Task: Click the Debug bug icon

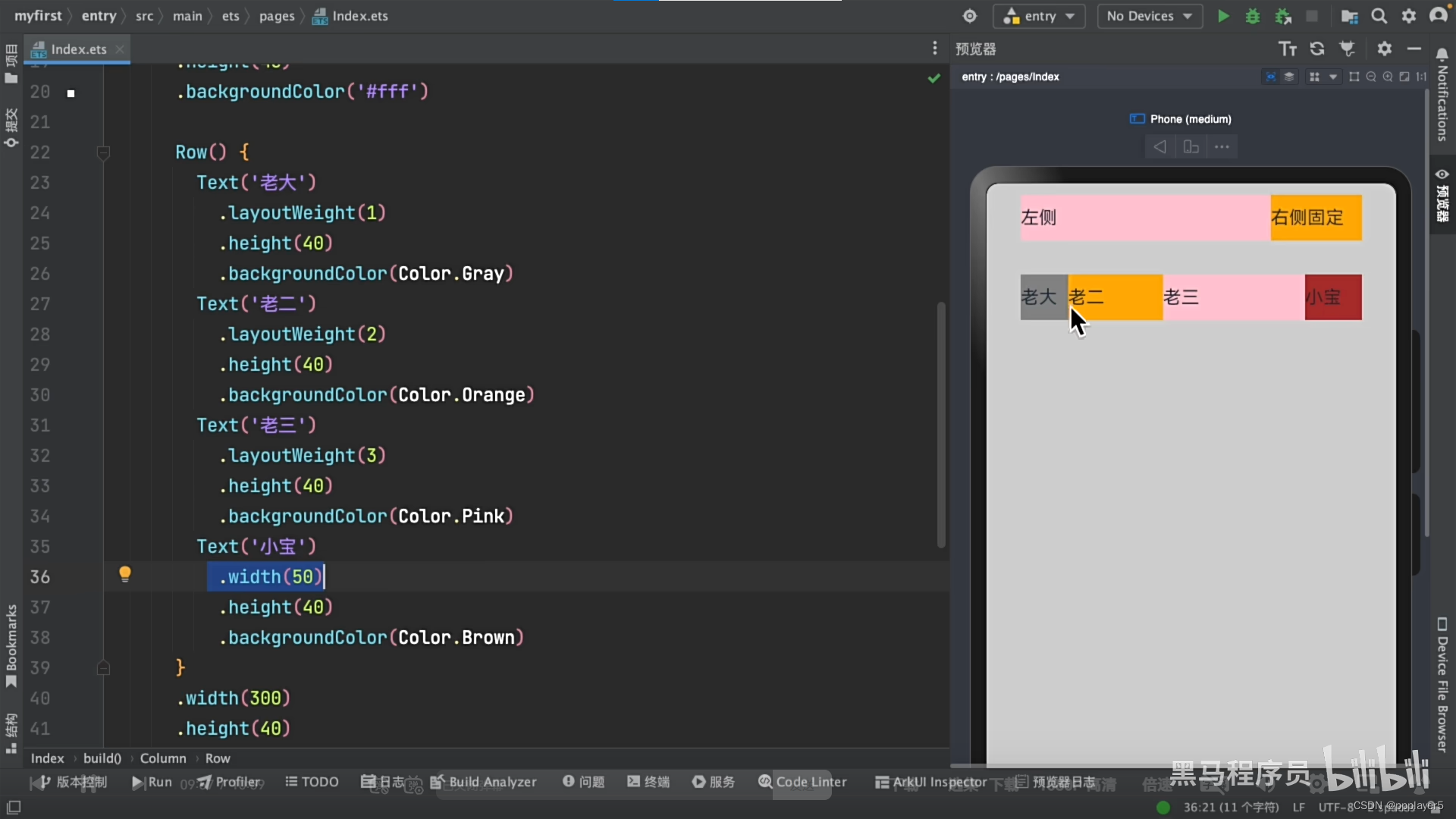Action: point(1253,16)
